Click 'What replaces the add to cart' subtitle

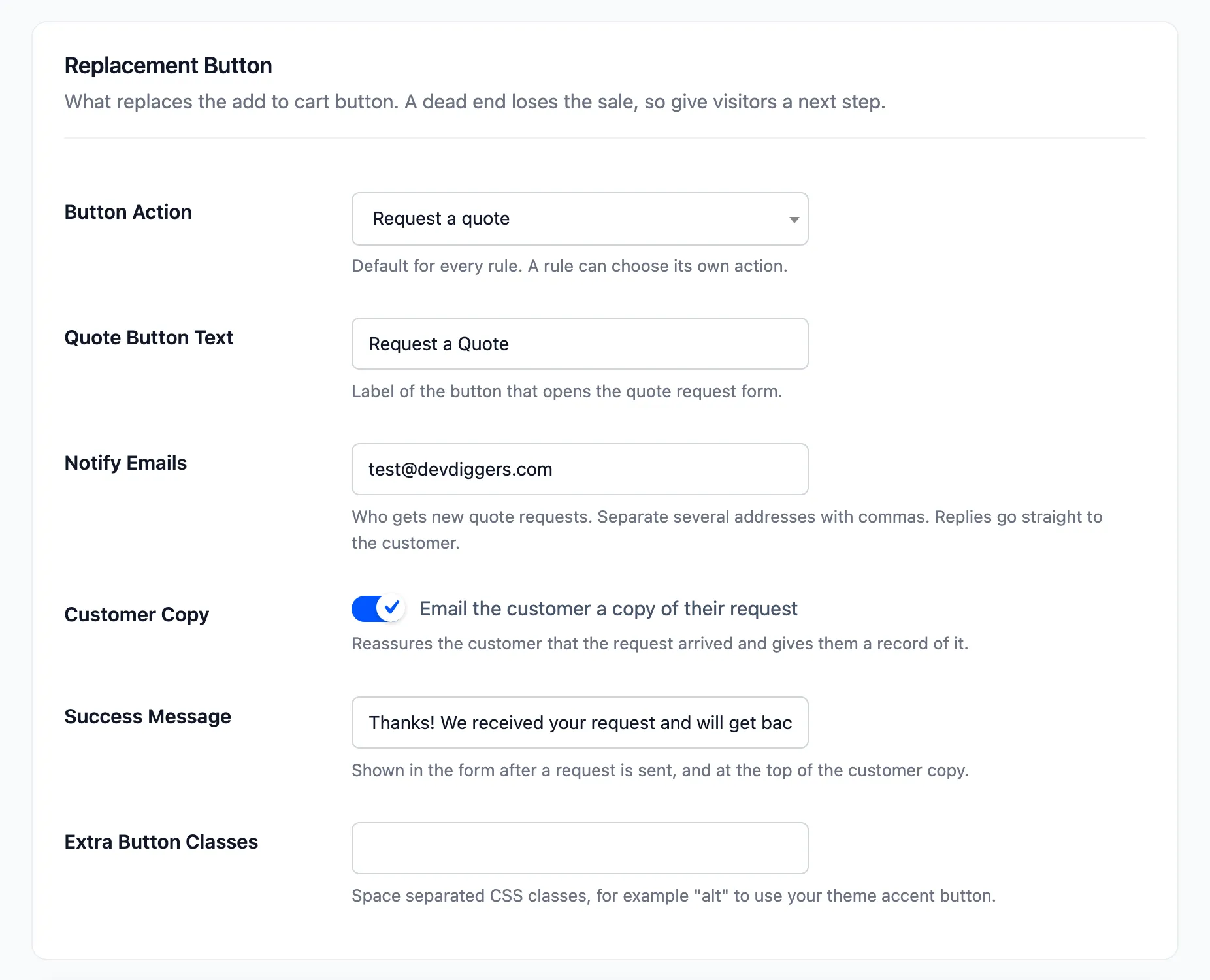tap(475, 102)
